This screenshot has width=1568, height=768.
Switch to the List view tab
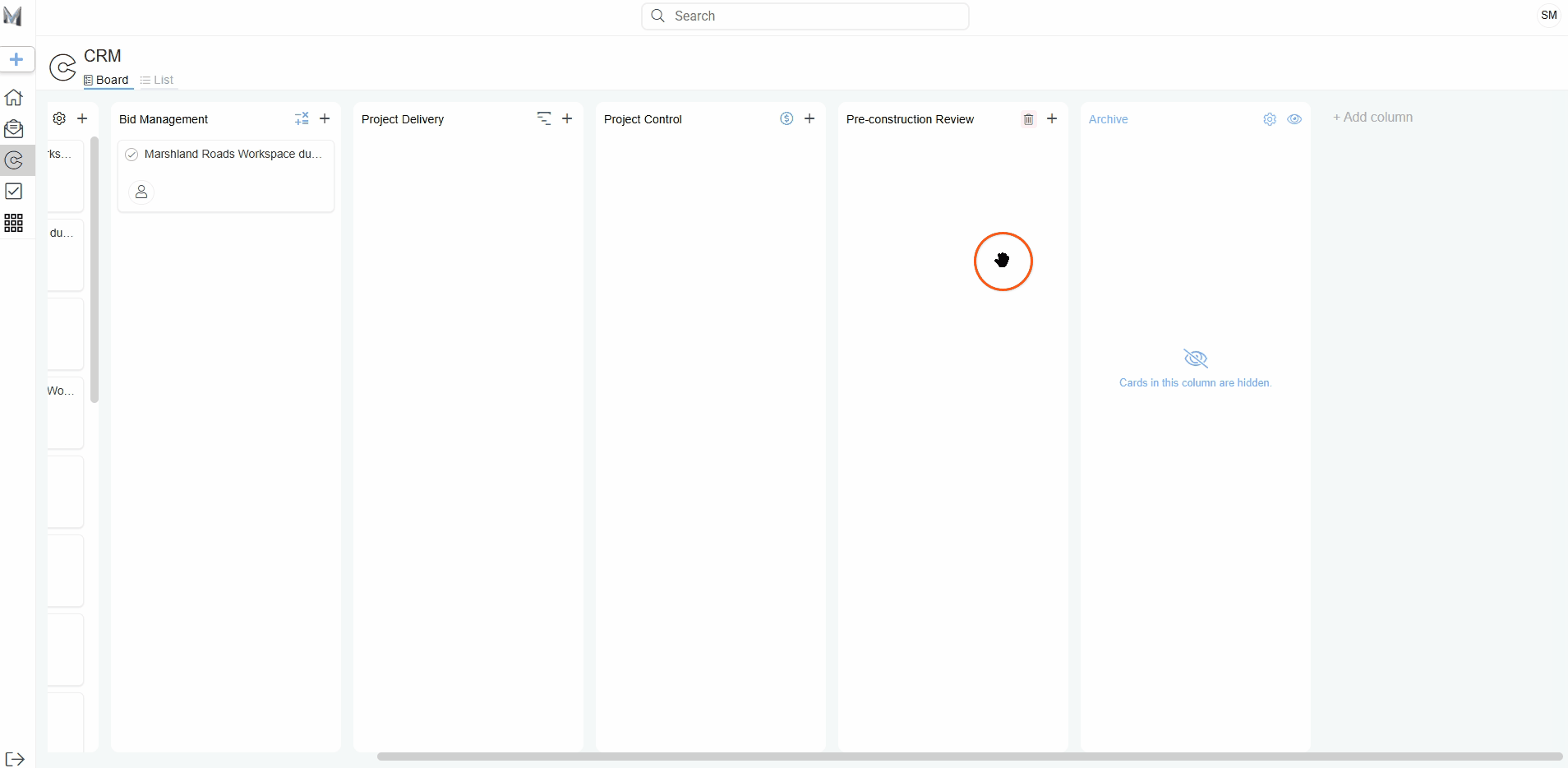pyautogui.click(x=157, y=80)
